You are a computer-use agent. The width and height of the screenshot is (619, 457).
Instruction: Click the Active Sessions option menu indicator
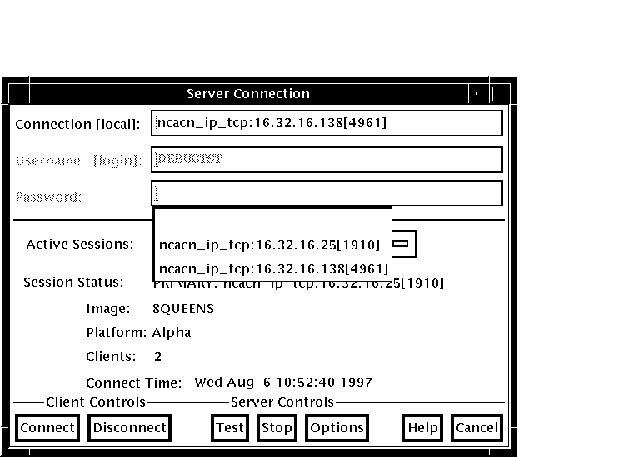401,243
